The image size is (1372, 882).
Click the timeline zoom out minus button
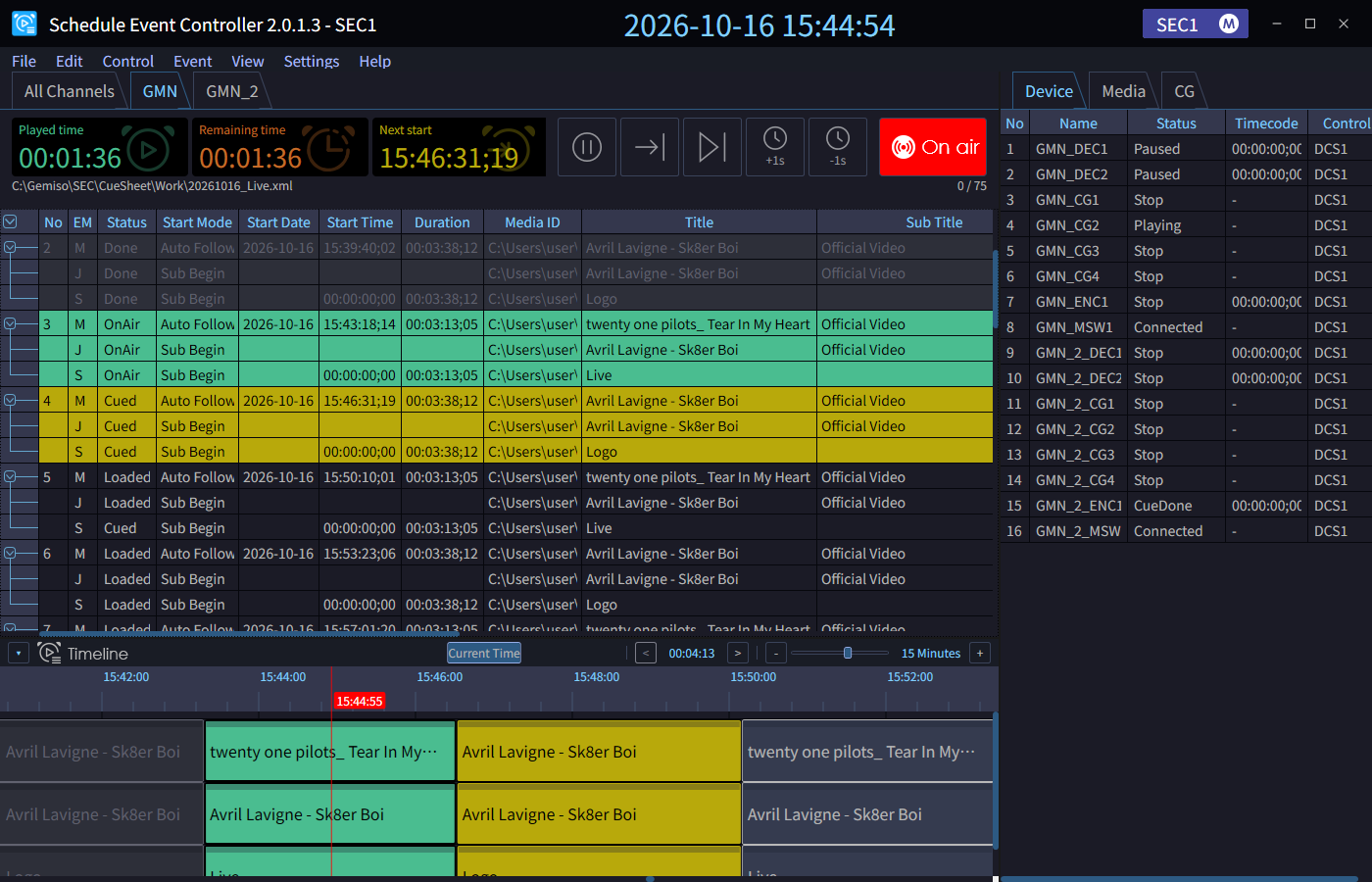coord(775,653)
